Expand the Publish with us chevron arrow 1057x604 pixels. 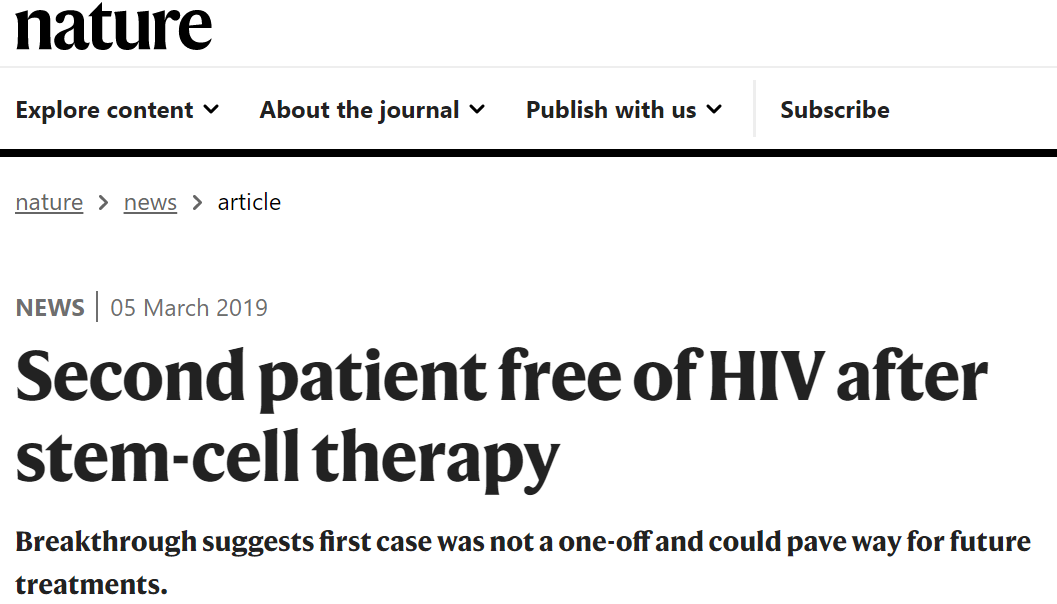tap(714, 109)
